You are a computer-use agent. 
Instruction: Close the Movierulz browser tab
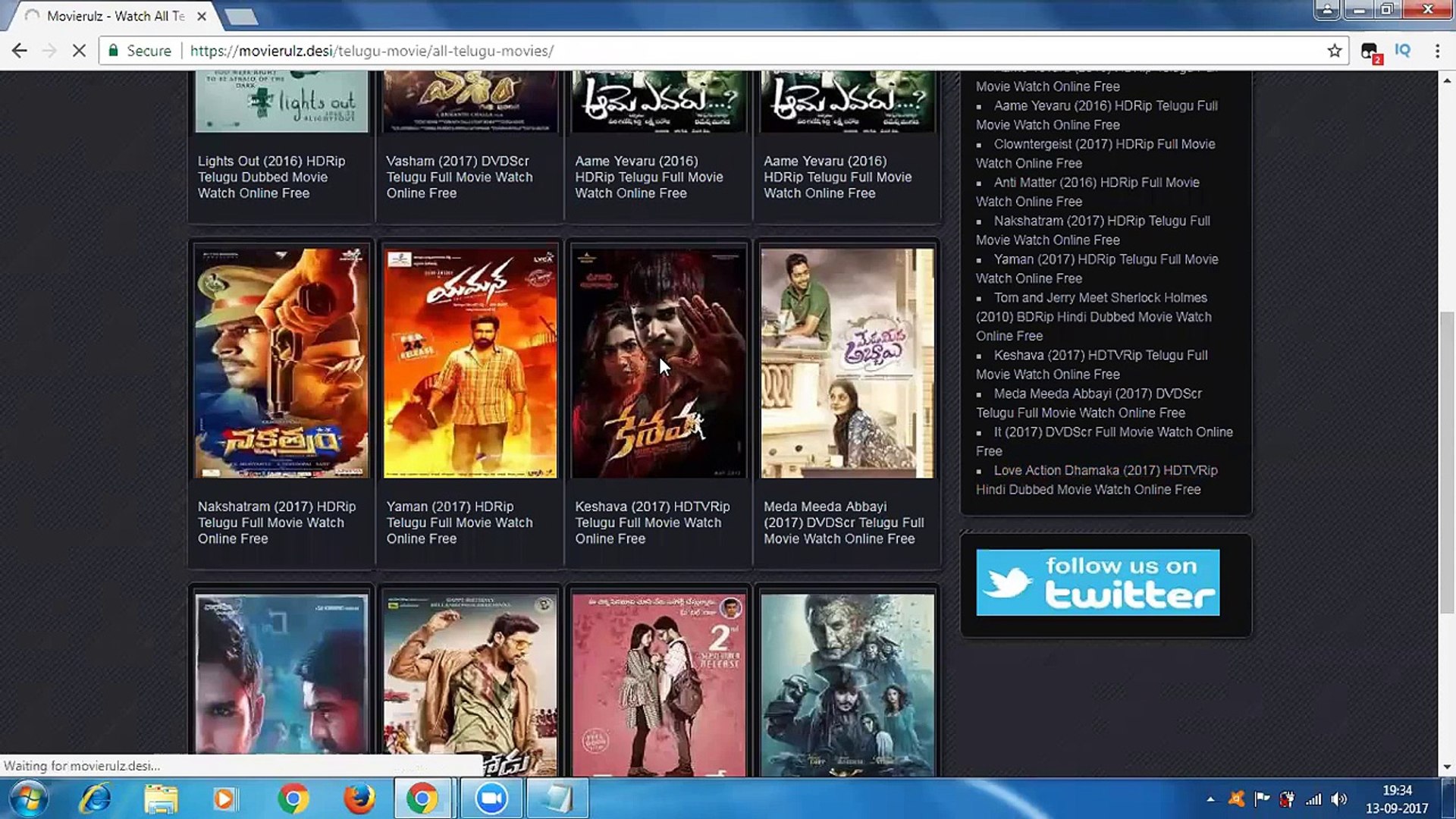(202, 16)
